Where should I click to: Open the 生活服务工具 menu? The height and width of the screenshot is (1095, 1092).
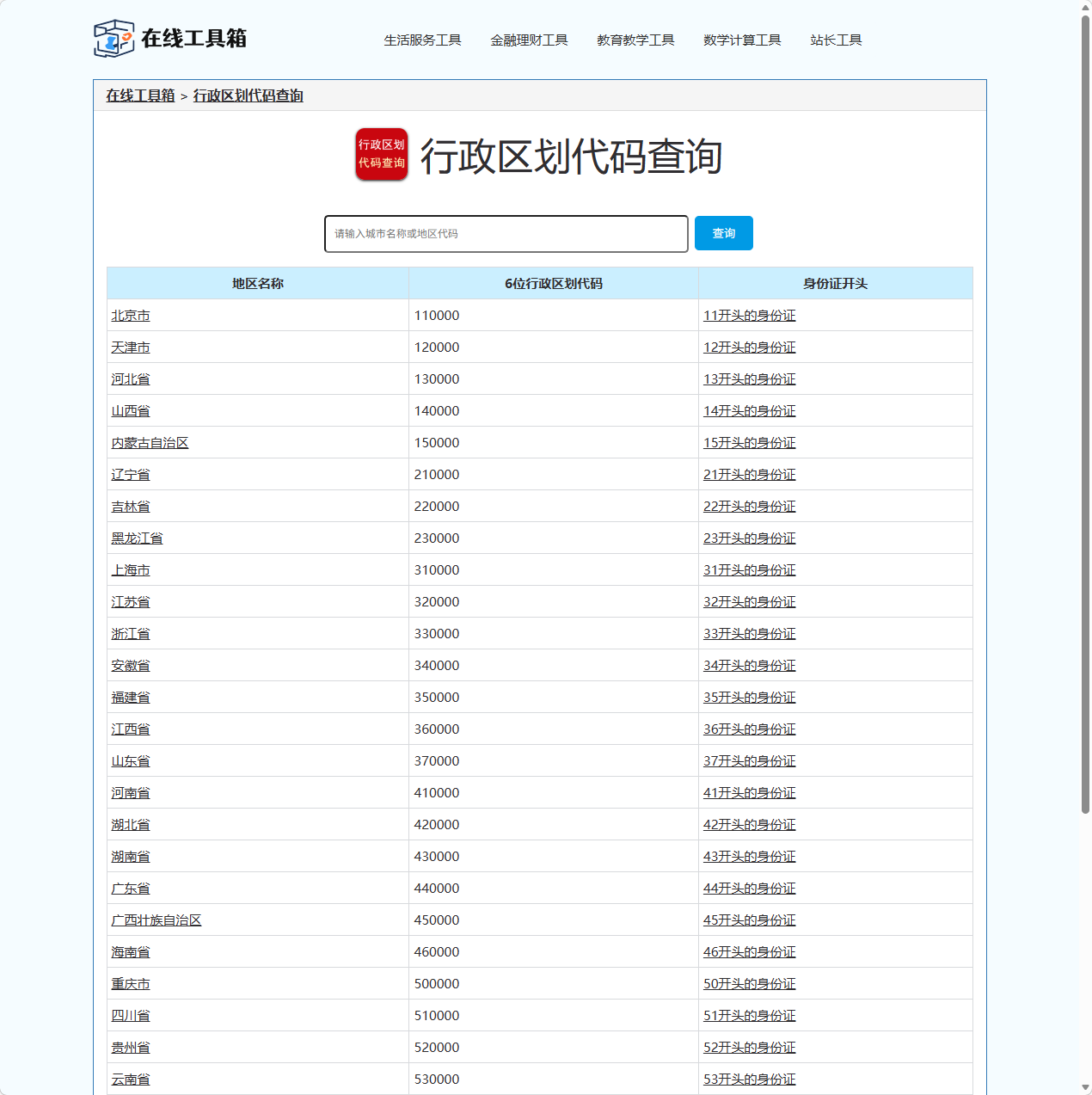[x=423, y=40]
